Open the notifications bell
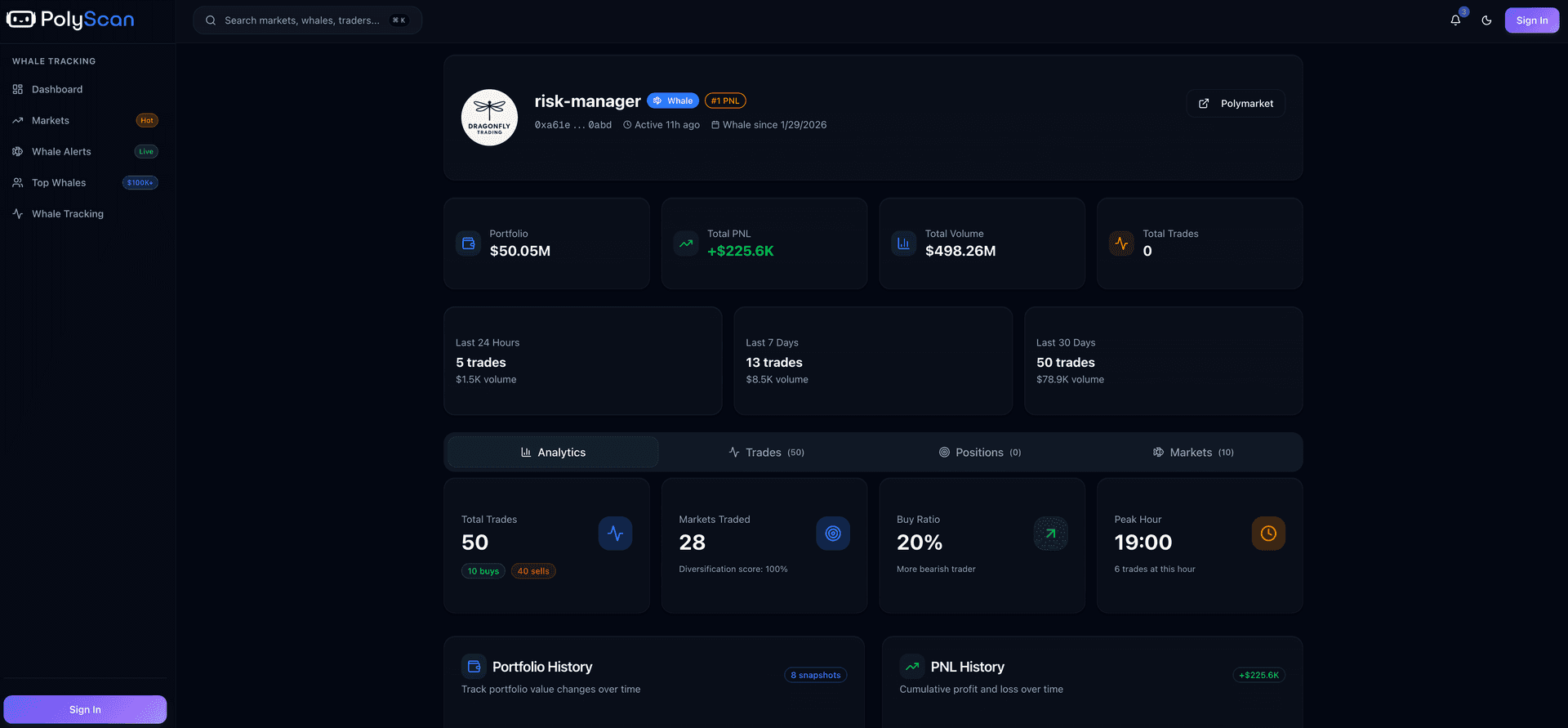 point(1455,20)
